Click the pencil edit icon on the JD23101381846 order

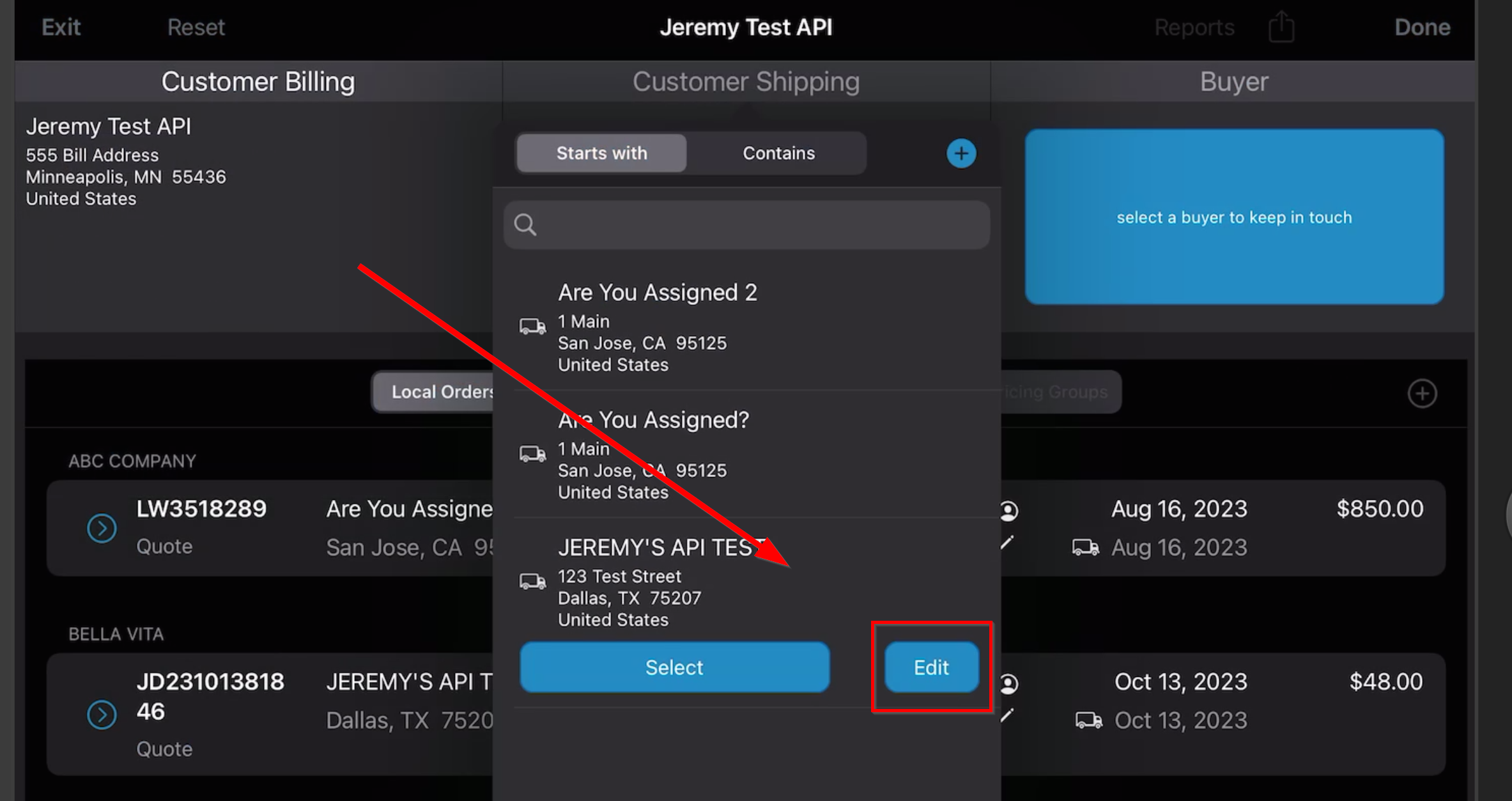(x=1008, y=715)
